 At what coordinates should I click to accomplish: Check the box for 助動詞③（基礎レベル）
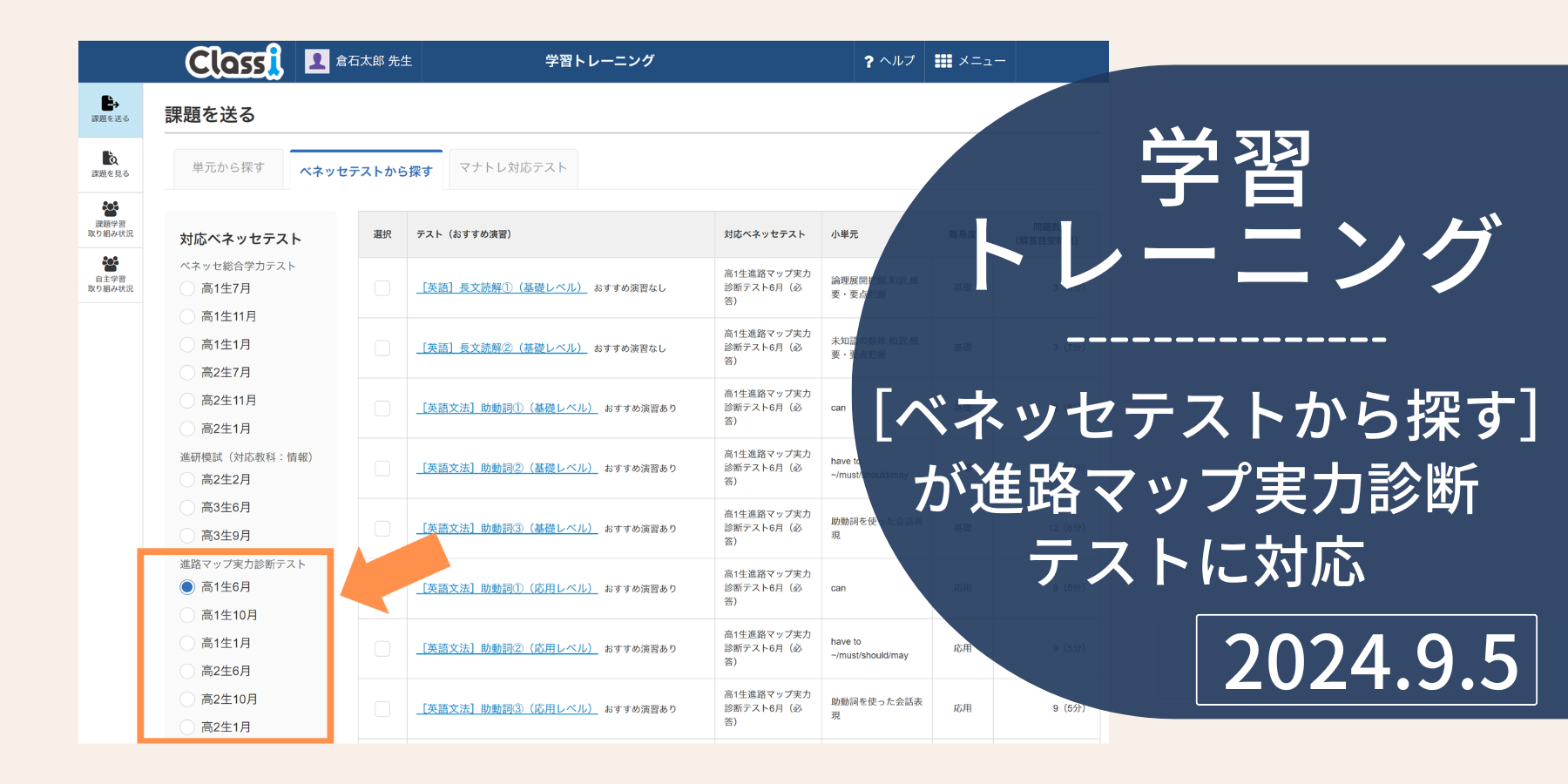382,528
